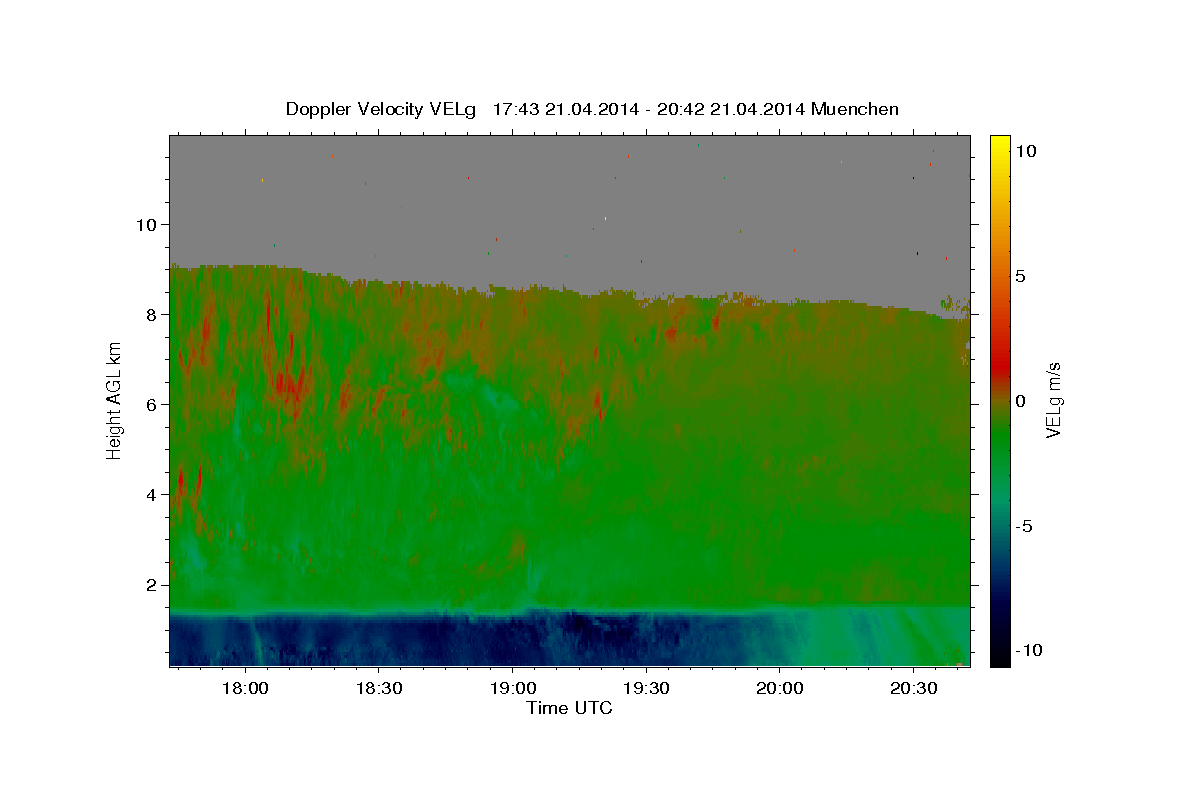Click the colorbar value -10 label
The width and height of the screenshot is (1200, 800).
(x=1029, y=650)
